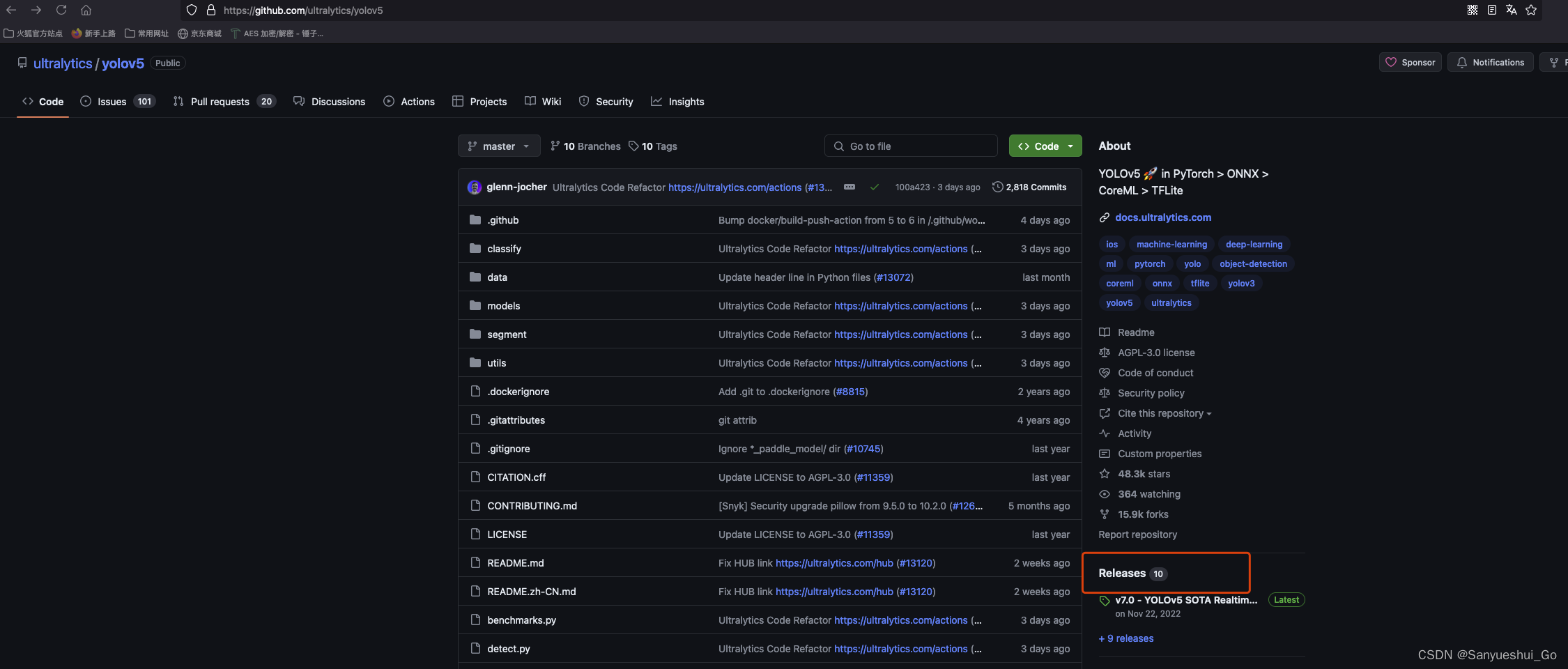
Task: Open the green Code dropdown button
Action: click(x=1045, y=146)
